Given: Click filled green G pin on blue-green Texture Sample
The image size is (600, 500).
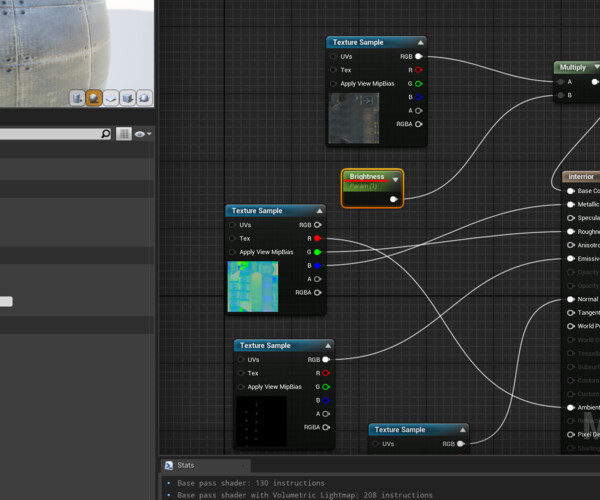Looking at the screenshot, I should [317, 252].
